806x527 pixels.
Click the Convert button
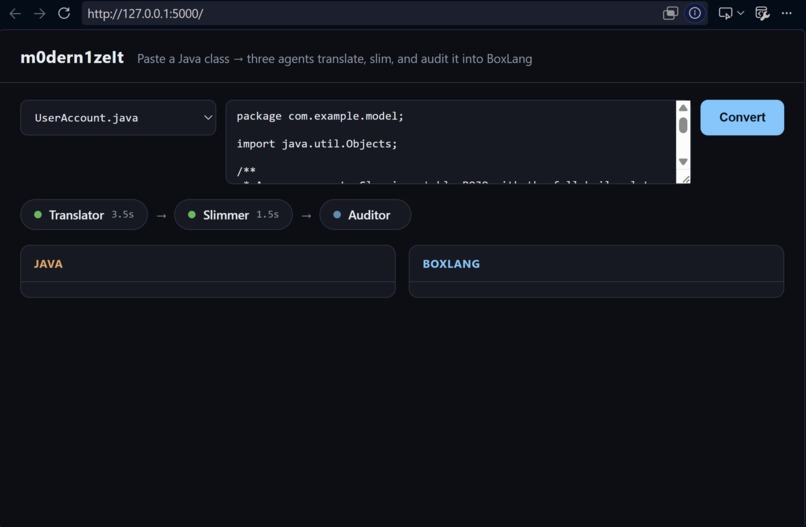(742, 118)
